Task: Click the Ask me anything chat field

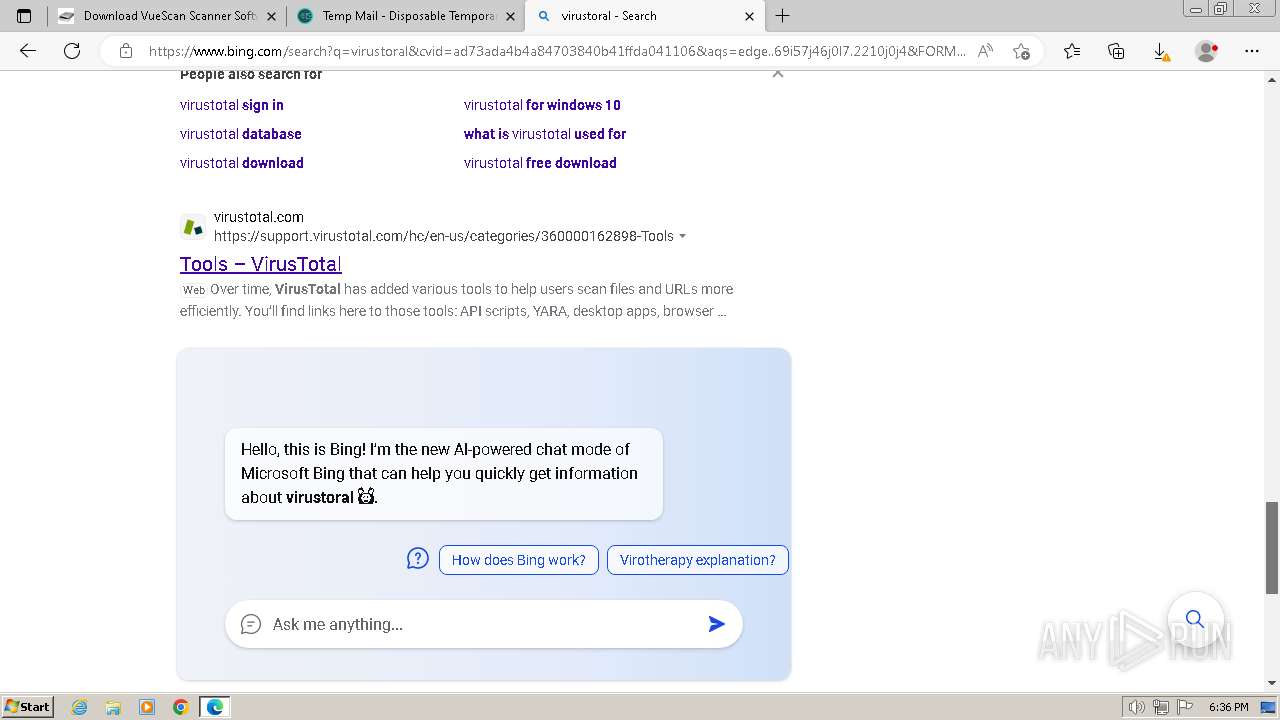Action: pos(484,624)
